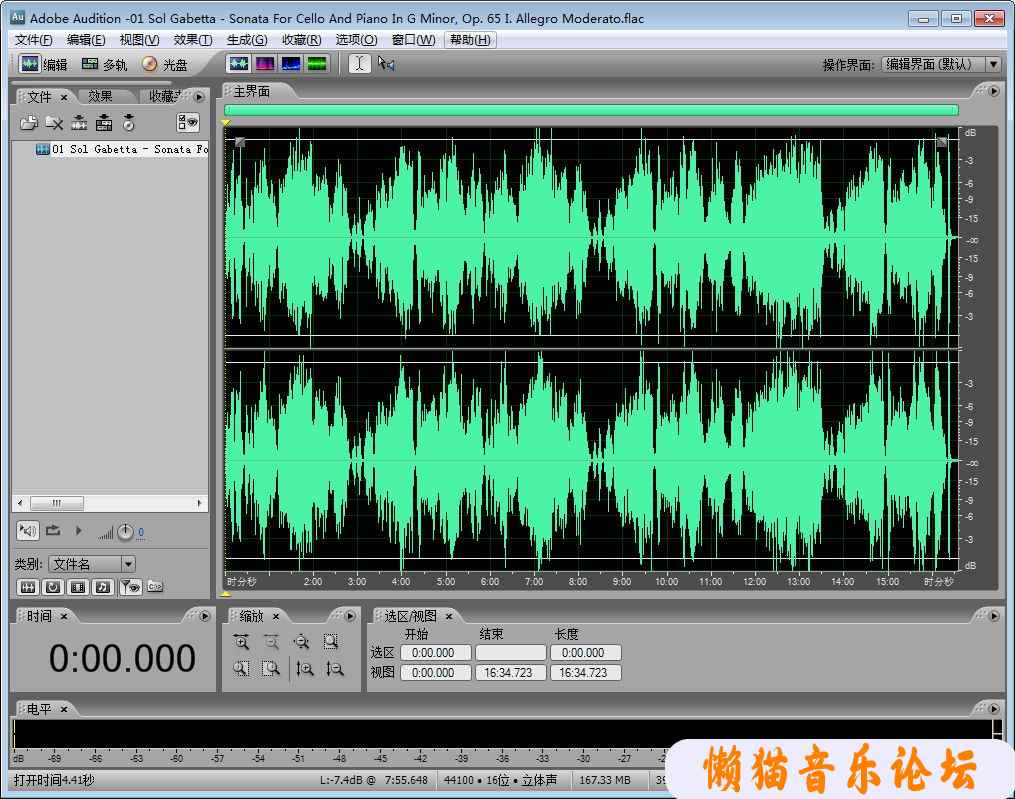Open the 帮助(H) menu

[x=469, y=40]
